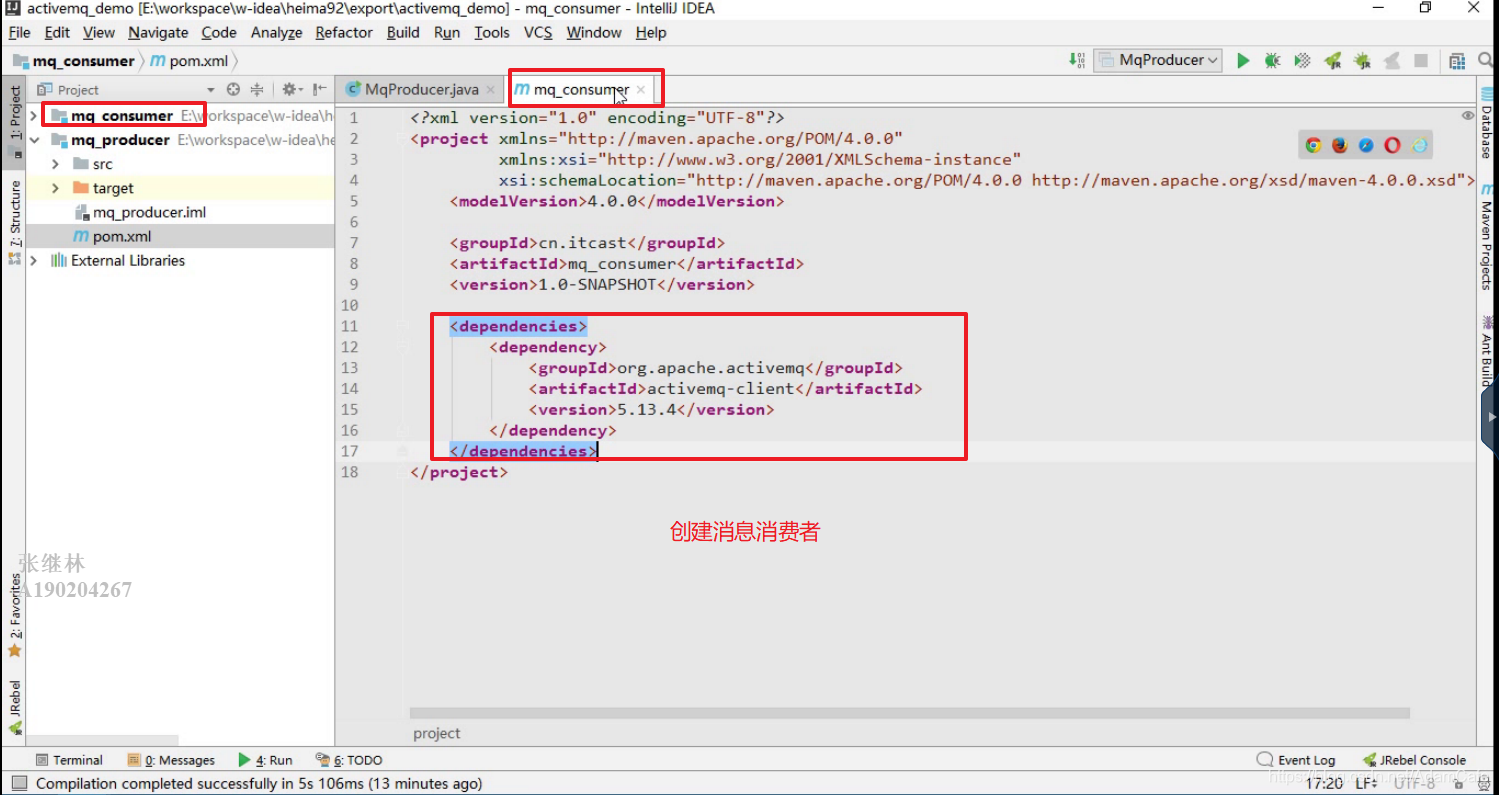Open the Terminal tool window
The width and height of the screenshot is (1499, 795).
[69, 760]
